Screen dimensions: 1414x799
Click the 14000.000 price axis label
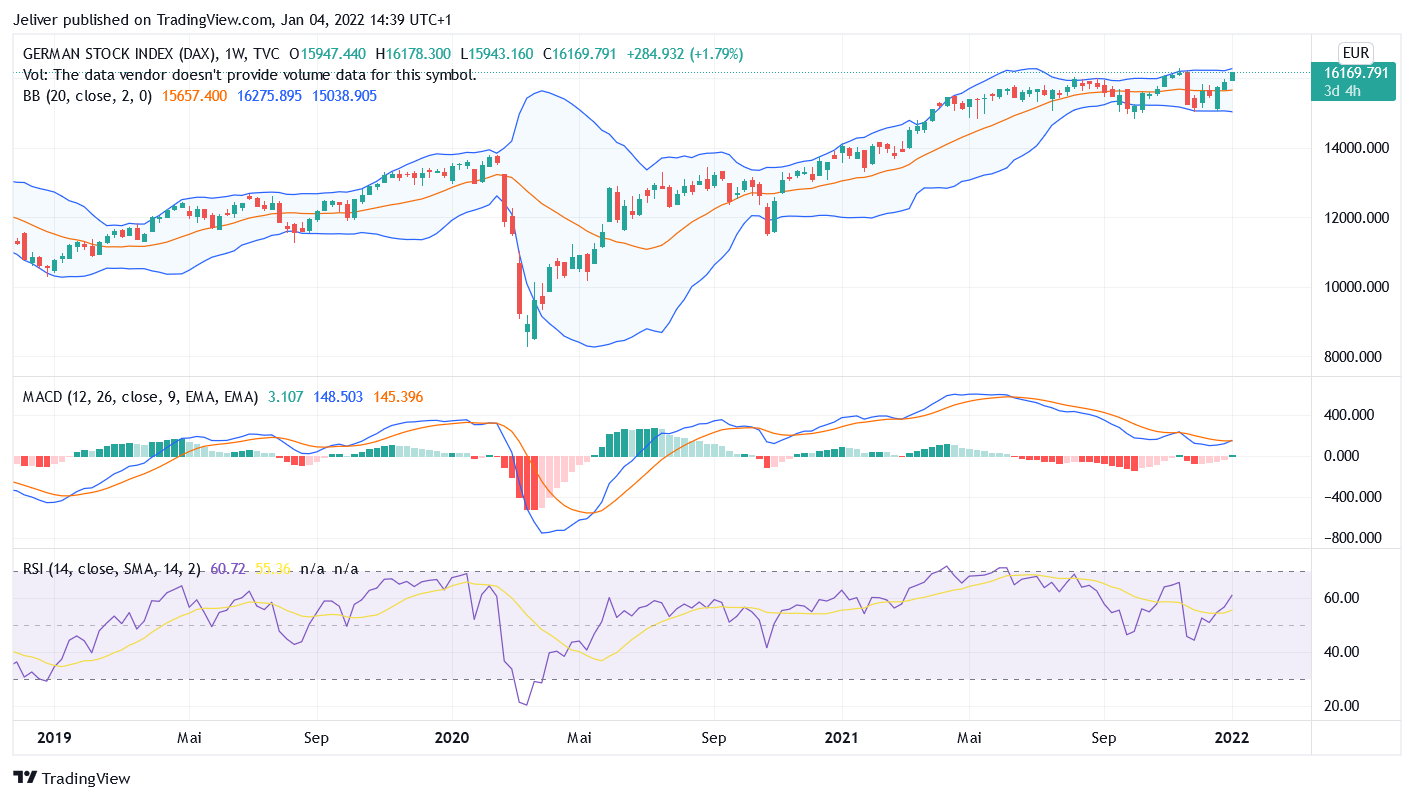click(x=1355, y=148)
